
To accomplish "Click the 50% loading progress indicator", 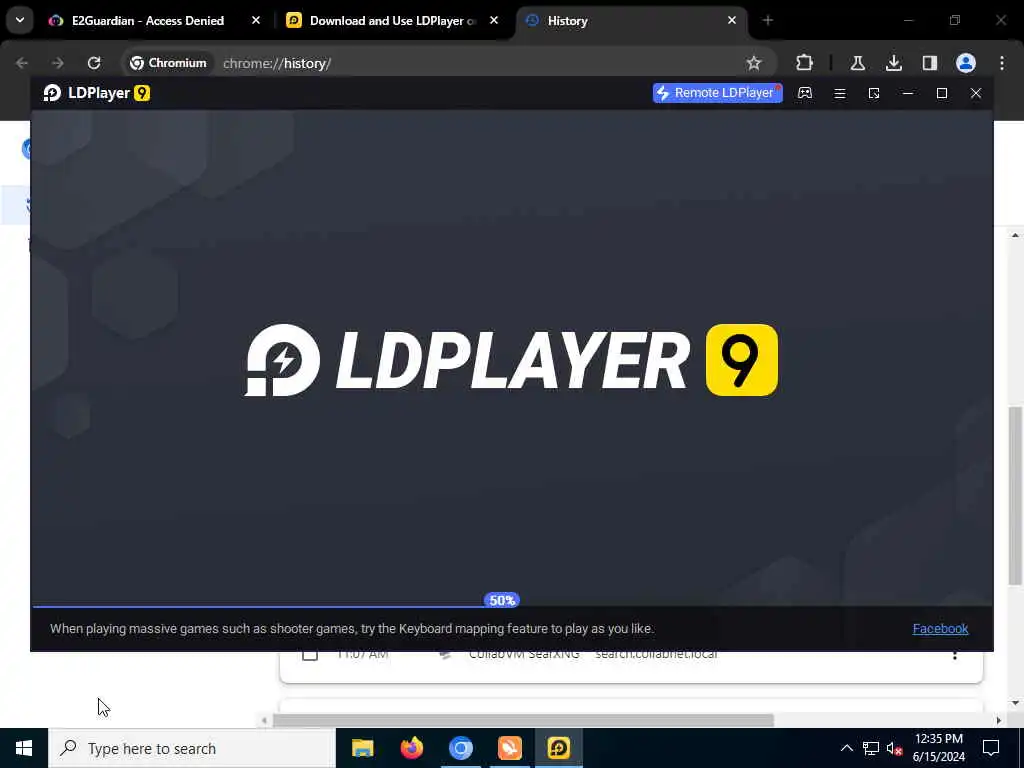I will (x=502, y=600).
